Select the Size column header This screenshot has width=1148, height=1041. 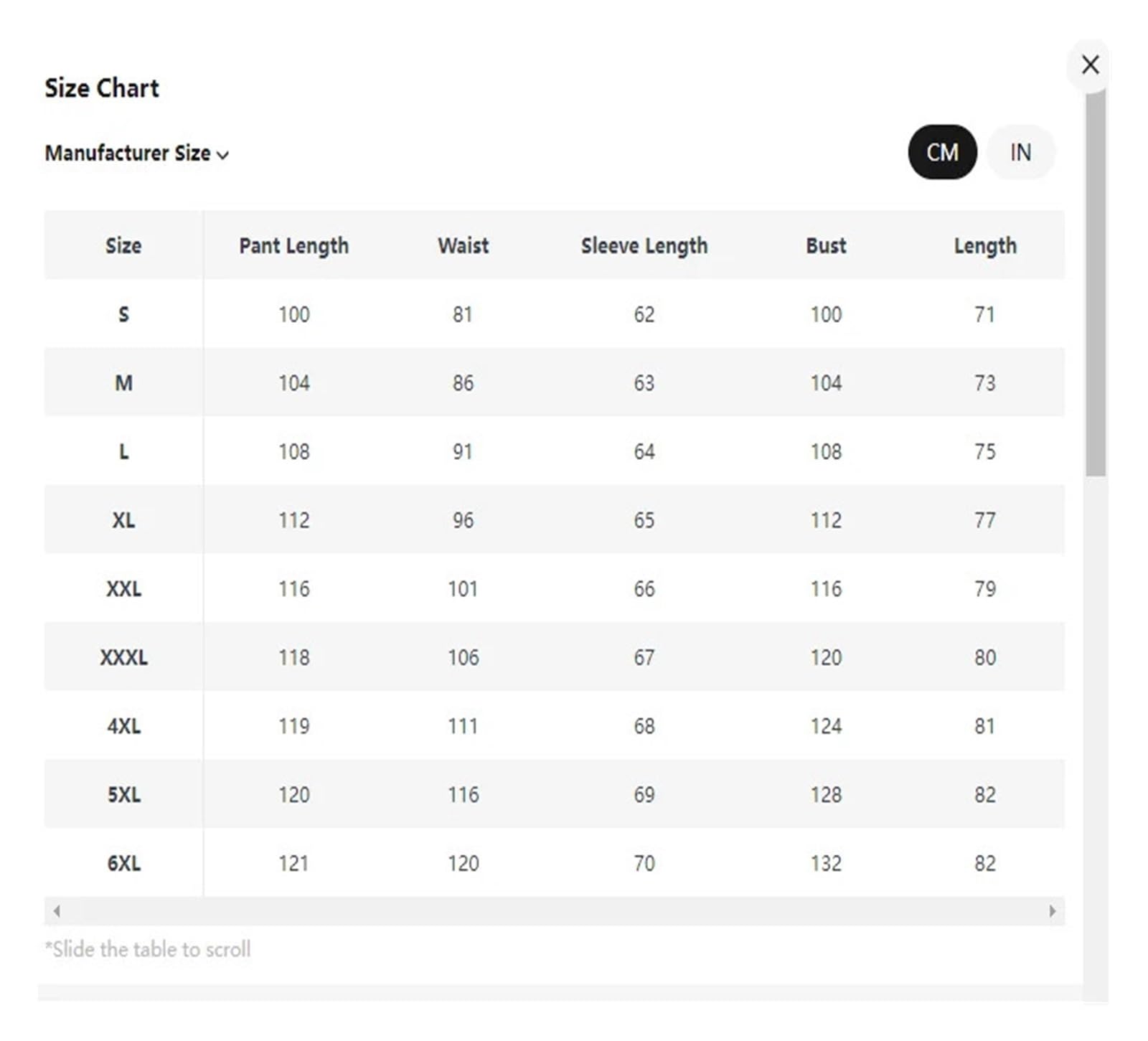pyautogui.click(x=123, y=245)
